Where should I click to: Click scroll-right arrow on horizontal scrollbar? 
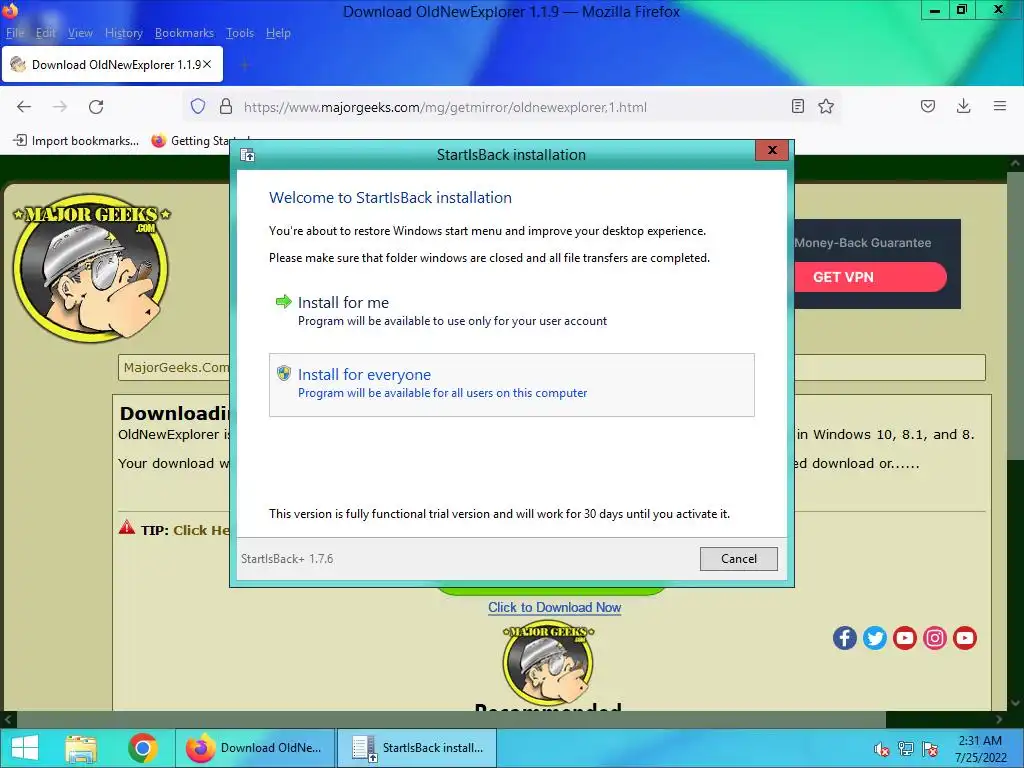point(999,720)
